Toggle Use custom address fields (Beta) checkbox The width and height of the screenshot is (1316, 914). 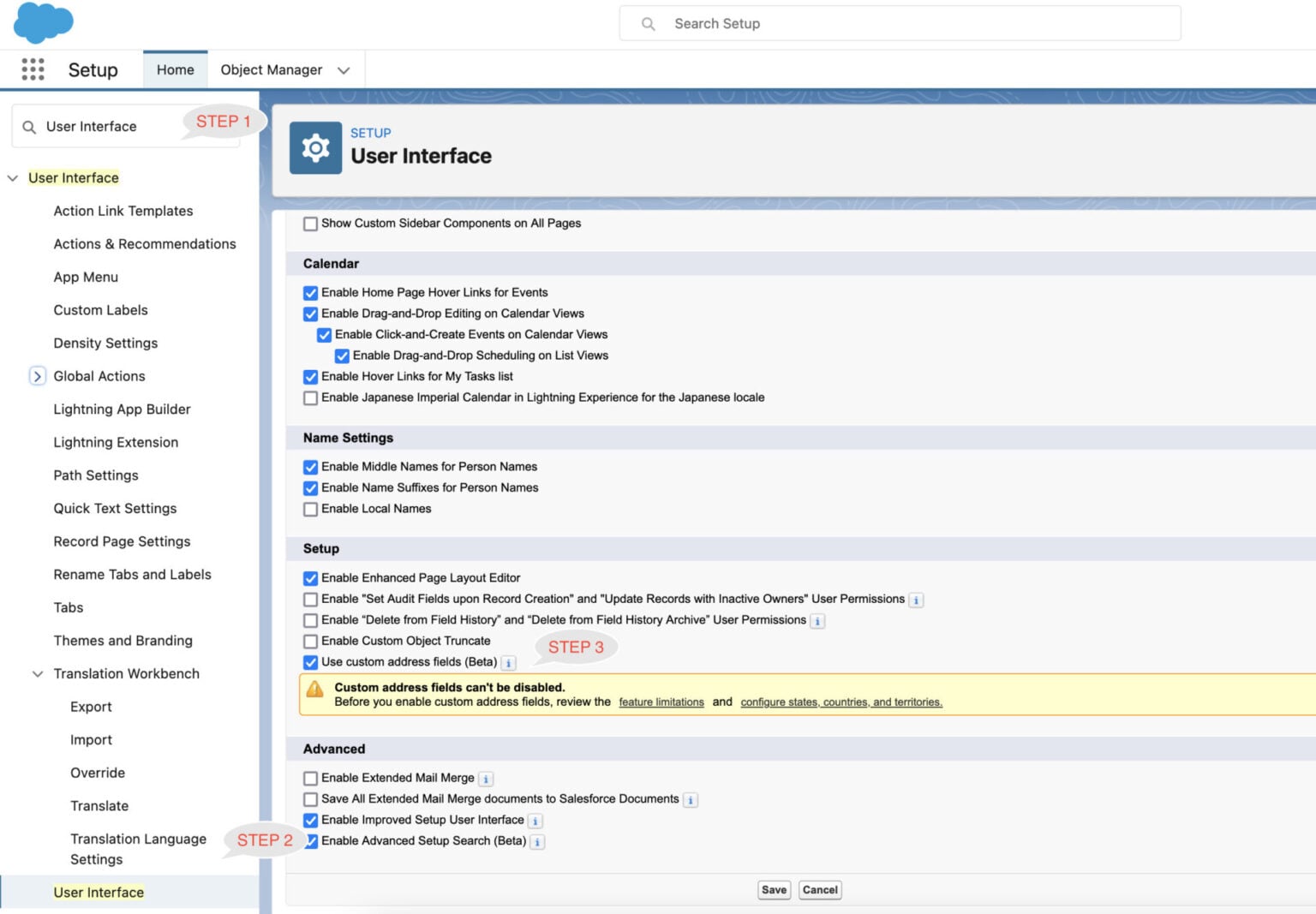click(310, 662)
